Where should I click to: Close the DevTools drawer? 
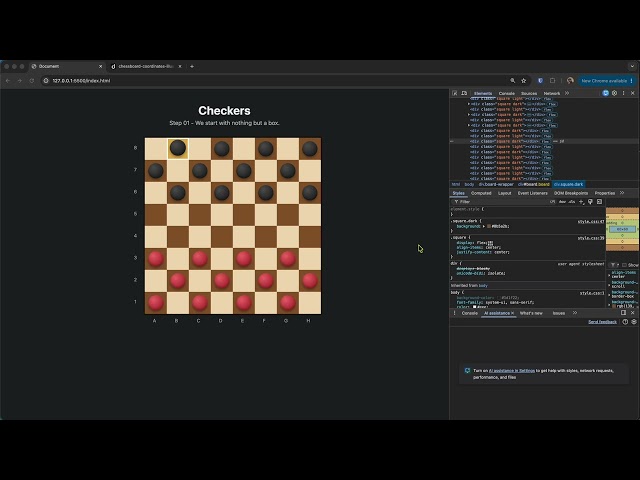[633, 313]
